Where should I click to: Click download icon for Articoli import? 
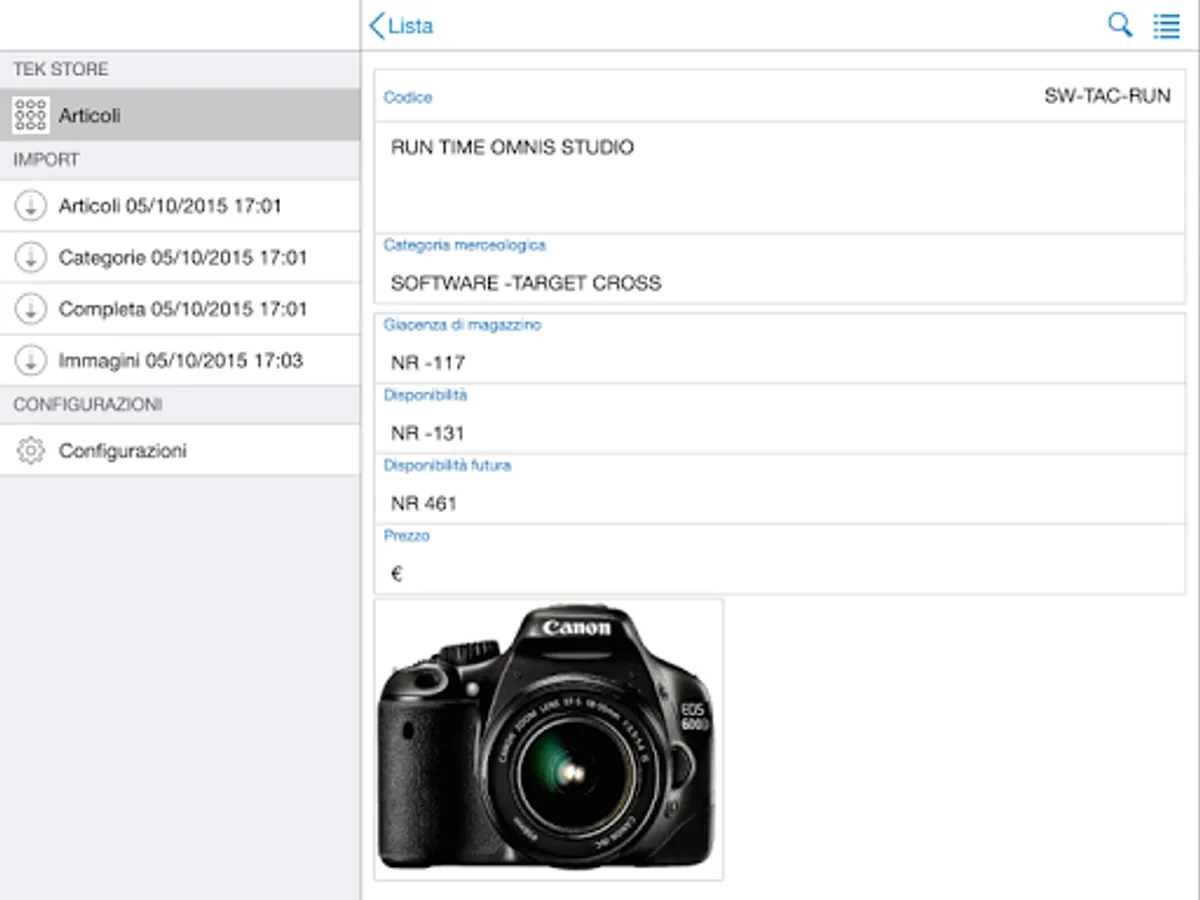click(x=31, y=206)
